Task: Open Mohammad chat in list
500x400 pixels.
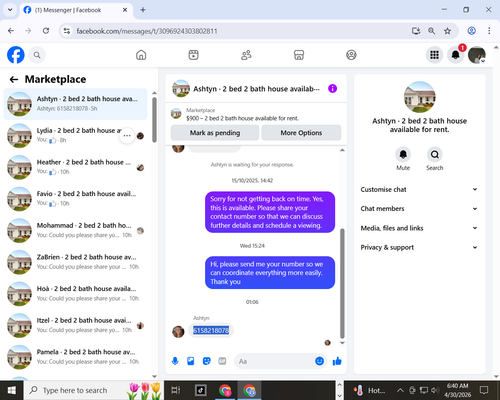Action: click(75, 231)
